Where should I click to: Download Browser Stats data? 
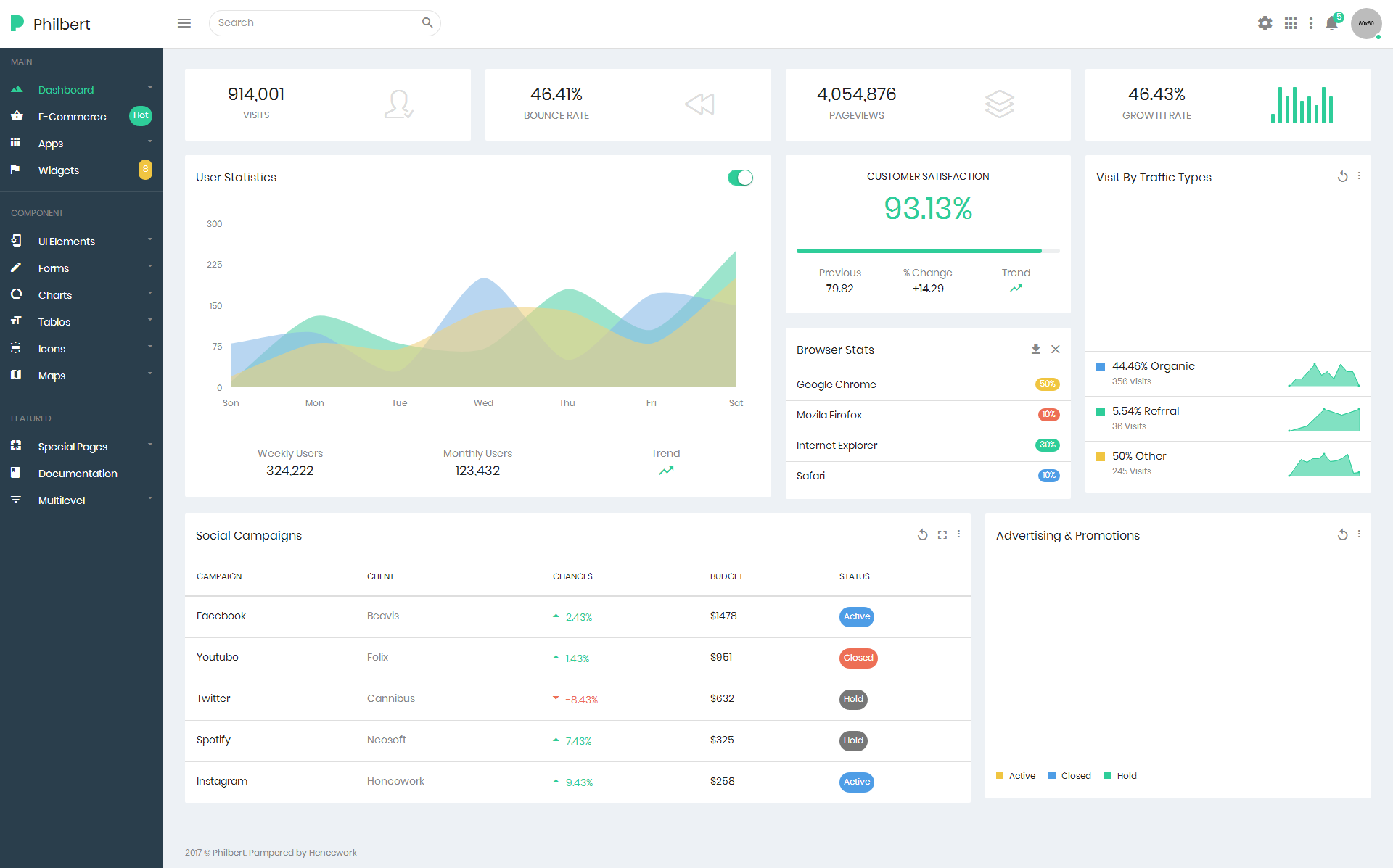pos(1035,349)
